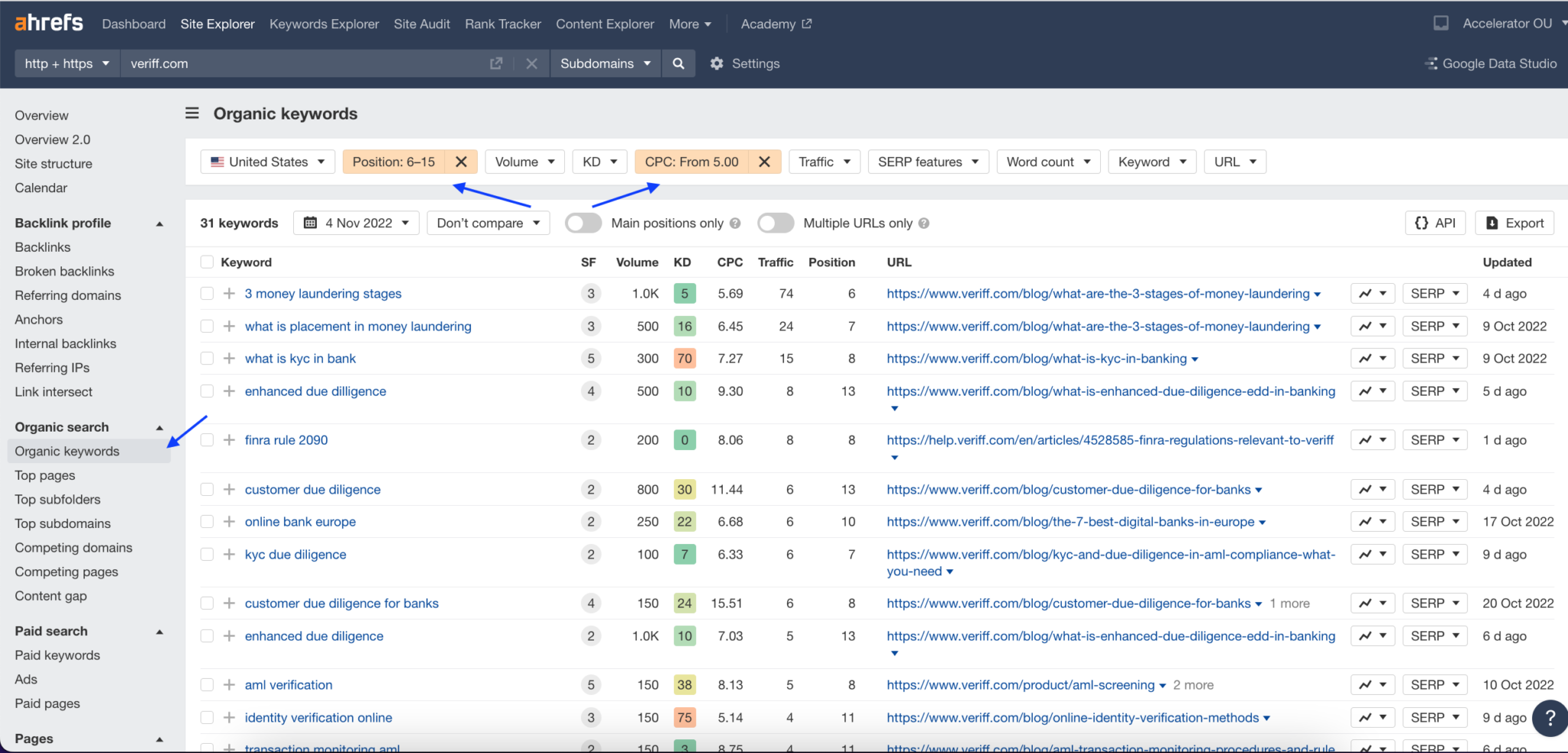
Task: Click the orange KD 70 badge
Action: click(684, 358)
